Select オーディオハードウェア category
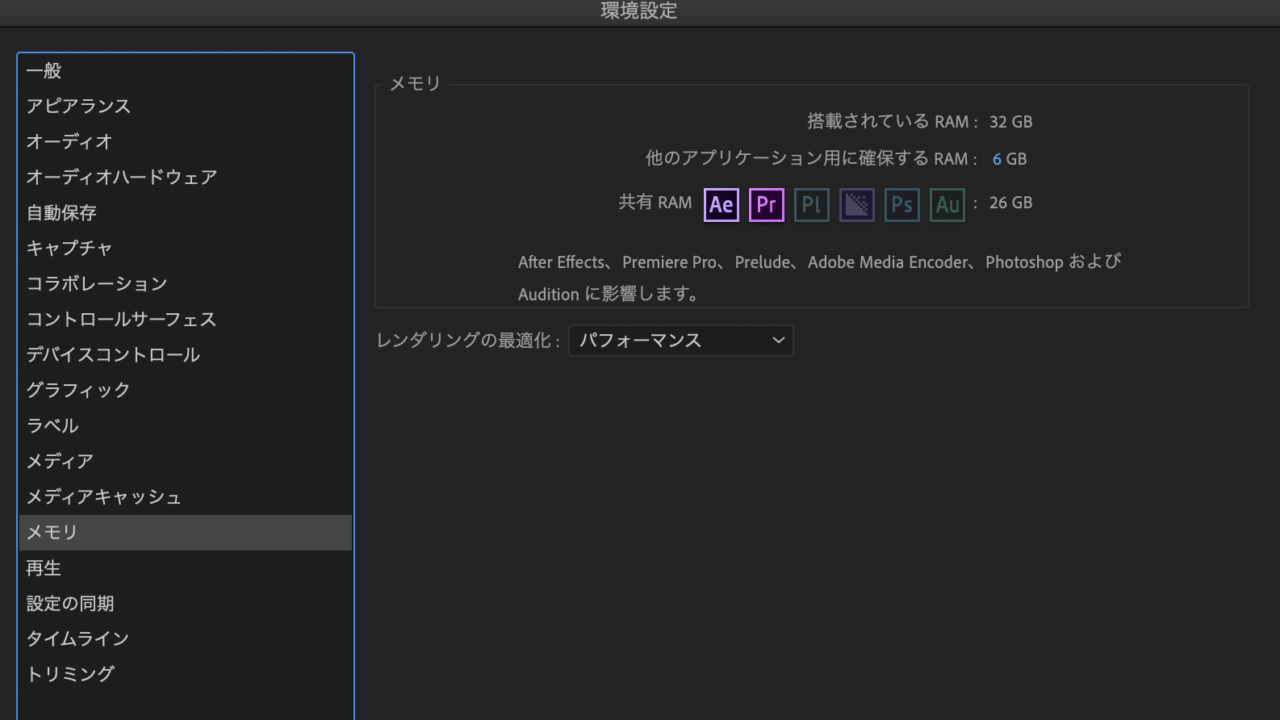The width and height of the screenshot is (1280, 720). [x=186, y=177]
